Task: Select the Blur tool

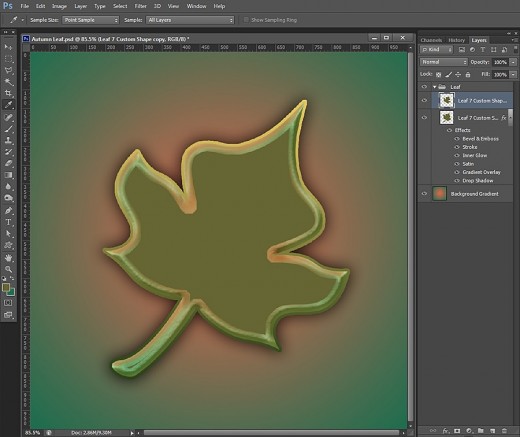Action: tap(8, 187)
